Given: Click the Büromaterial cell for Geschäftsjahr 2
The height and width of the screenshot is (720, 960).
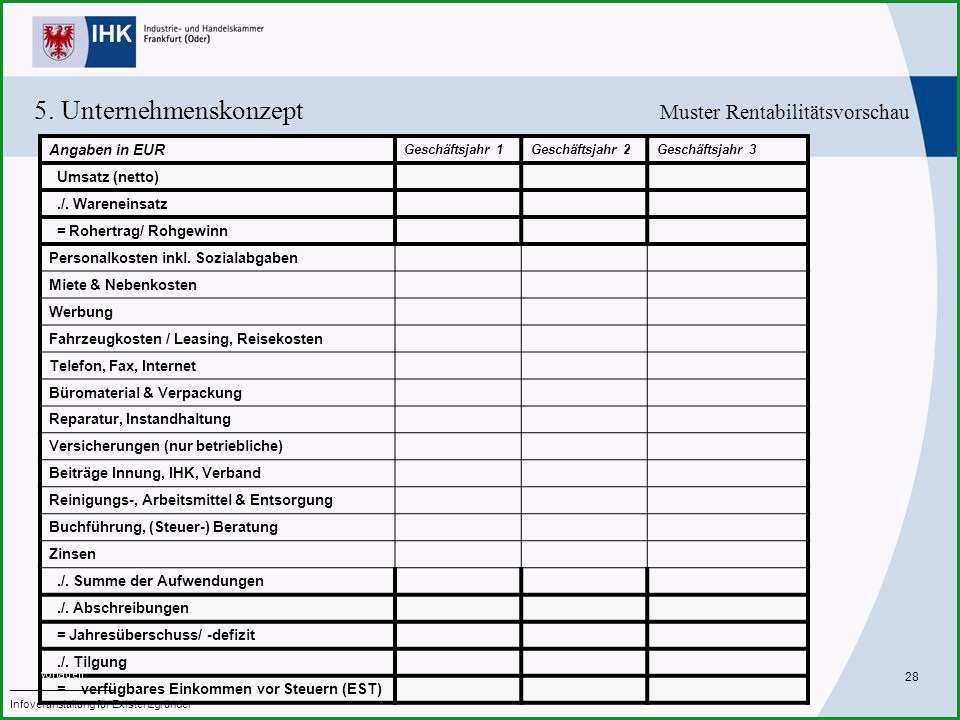Looking at the screenshot, I should point(584,392).
